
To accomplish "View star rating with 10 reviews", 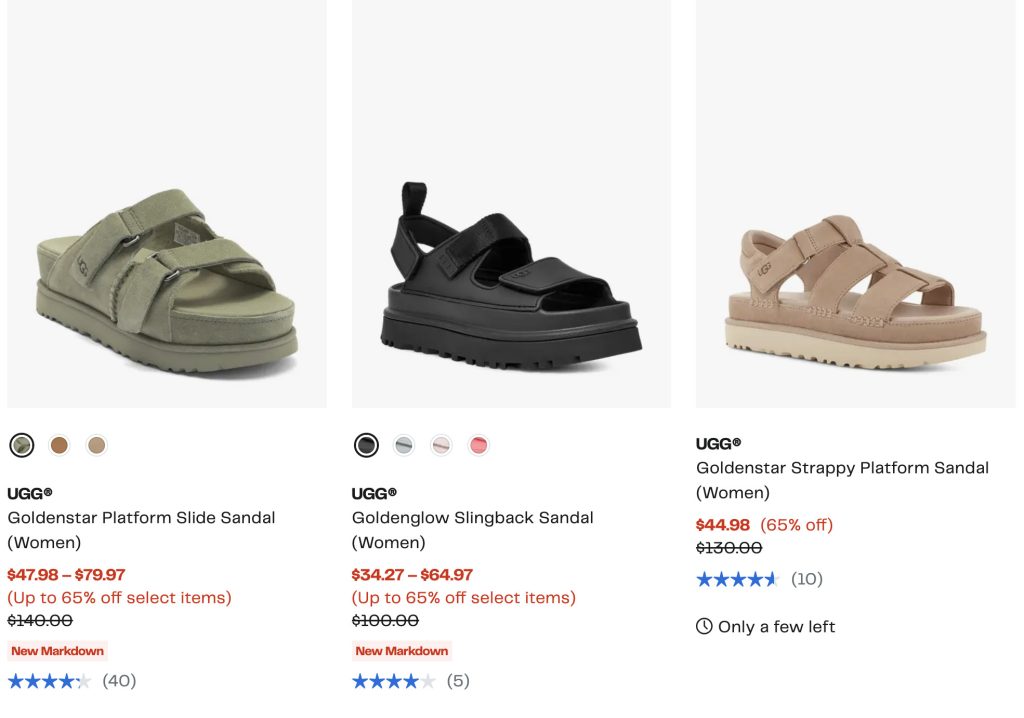I will (x=737, y=579).
